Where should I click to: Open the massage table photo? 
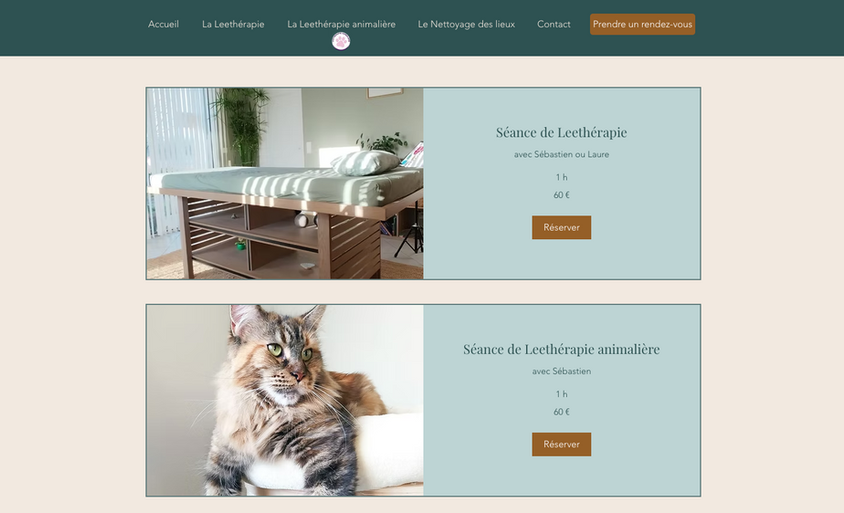click(x=285, y=184)
